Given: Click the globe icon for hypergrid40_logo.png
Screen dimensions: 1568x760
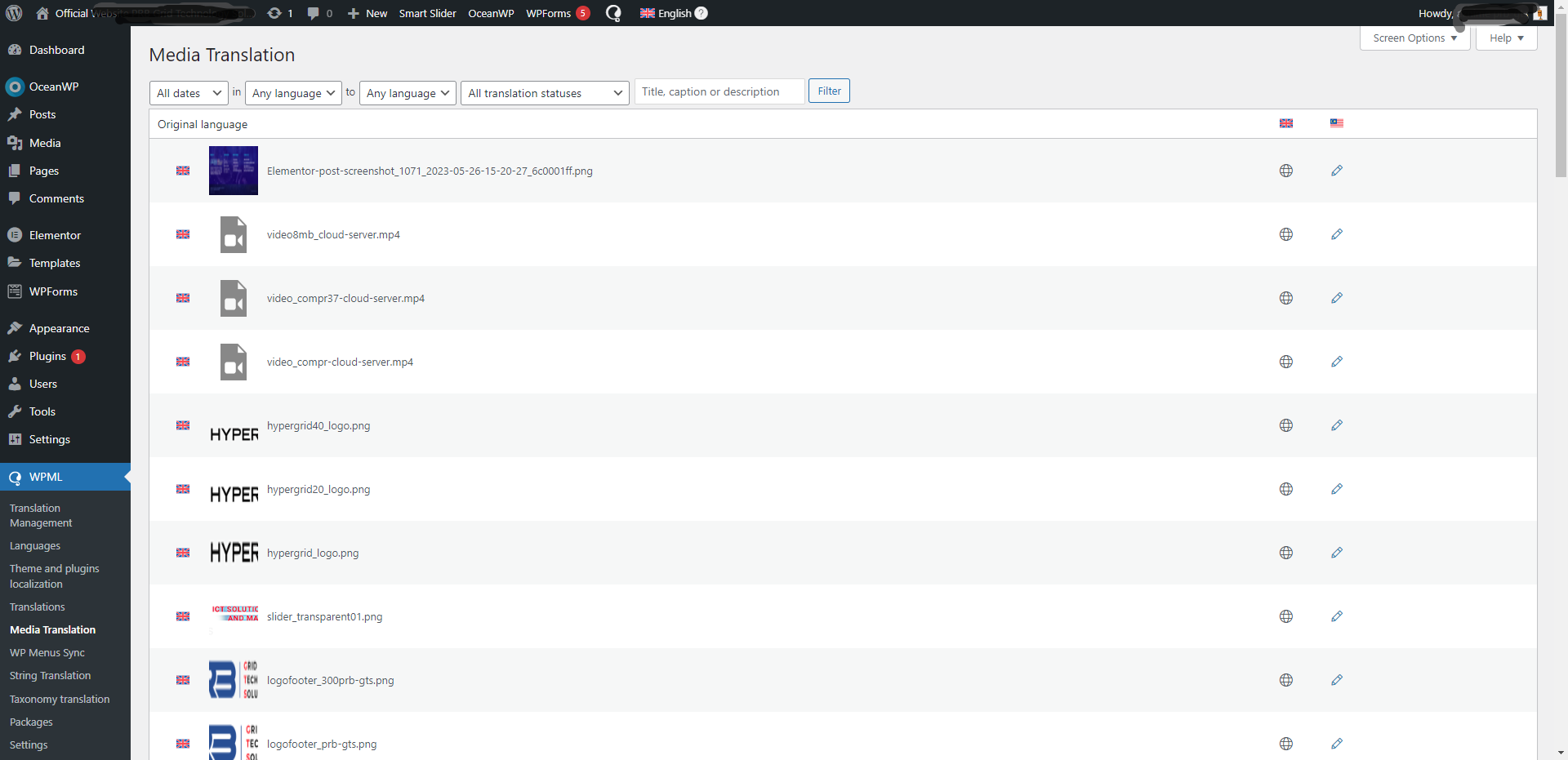Looking at the screenshot, I should tap(1286, 425).
